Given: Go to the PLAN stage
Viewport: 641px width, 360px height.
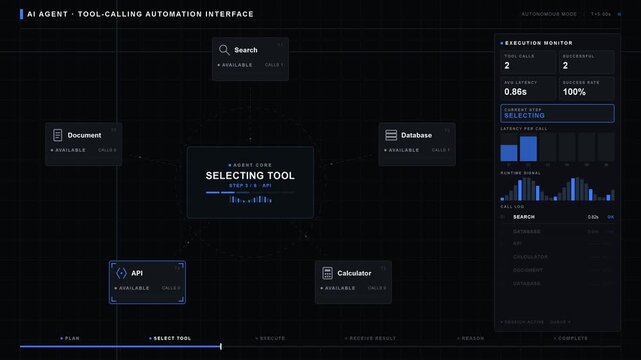Looking at the screenshot, I should tap(70, 338).
